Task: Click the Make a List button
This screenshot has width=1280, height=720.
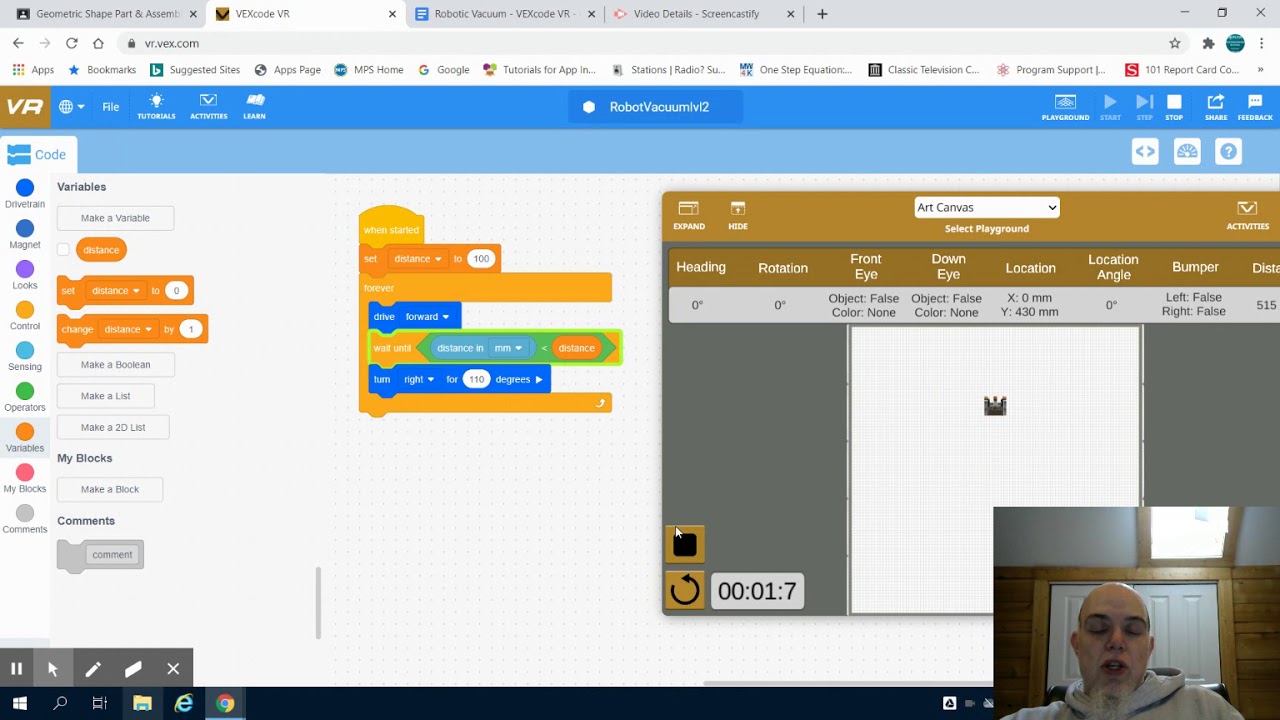Action: pos(105,396)
